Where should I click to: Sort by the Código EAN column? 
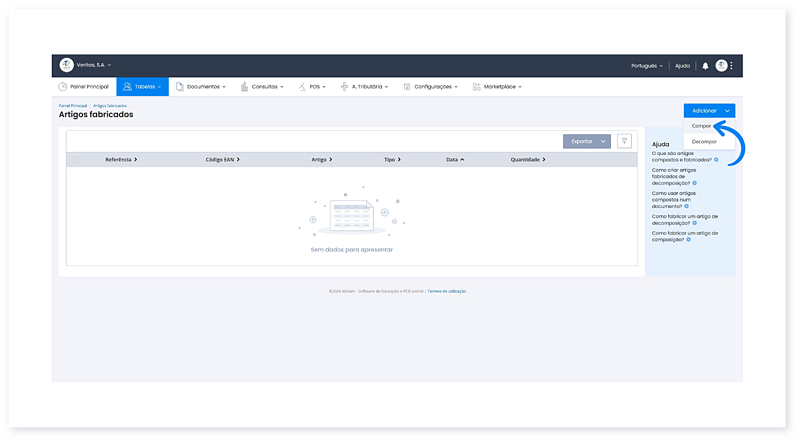tap(223, 160)
